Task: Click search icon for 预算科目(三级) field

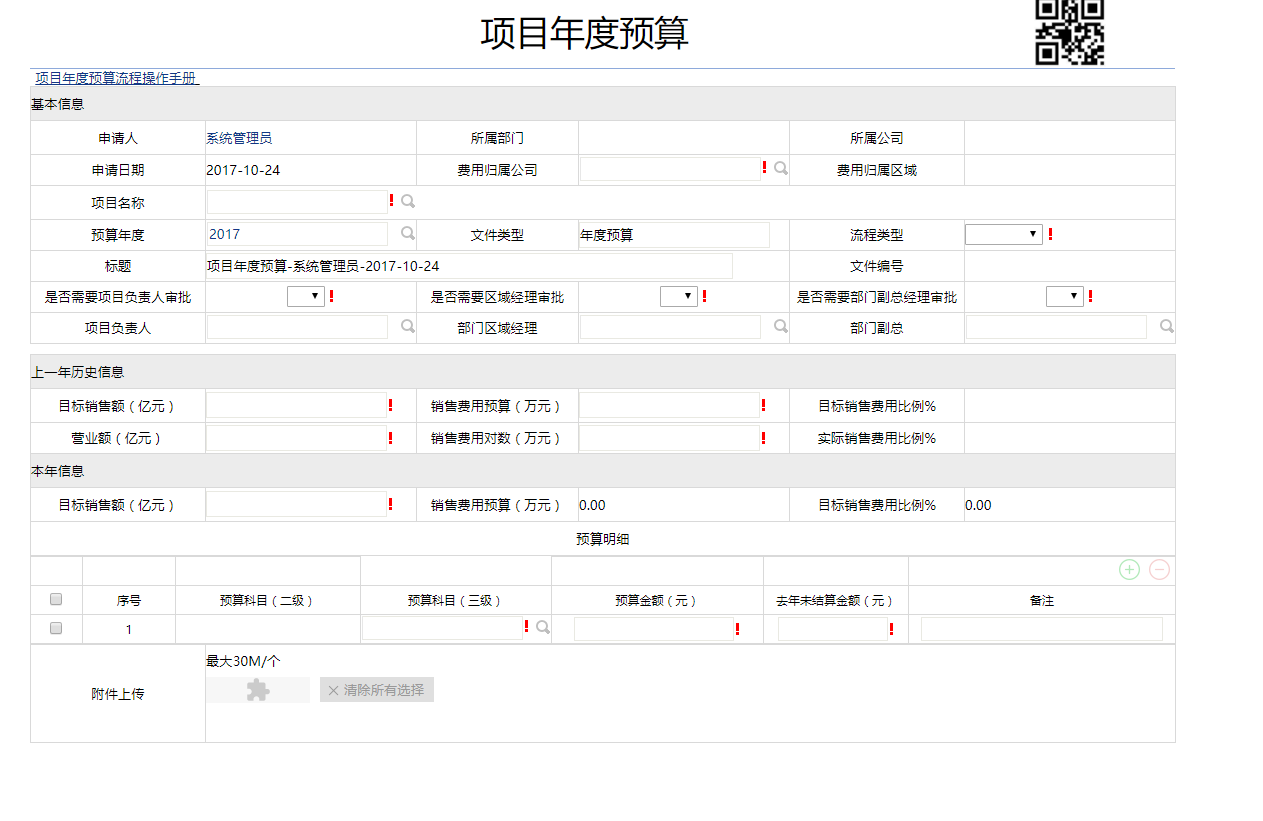Action: point(543,627)
